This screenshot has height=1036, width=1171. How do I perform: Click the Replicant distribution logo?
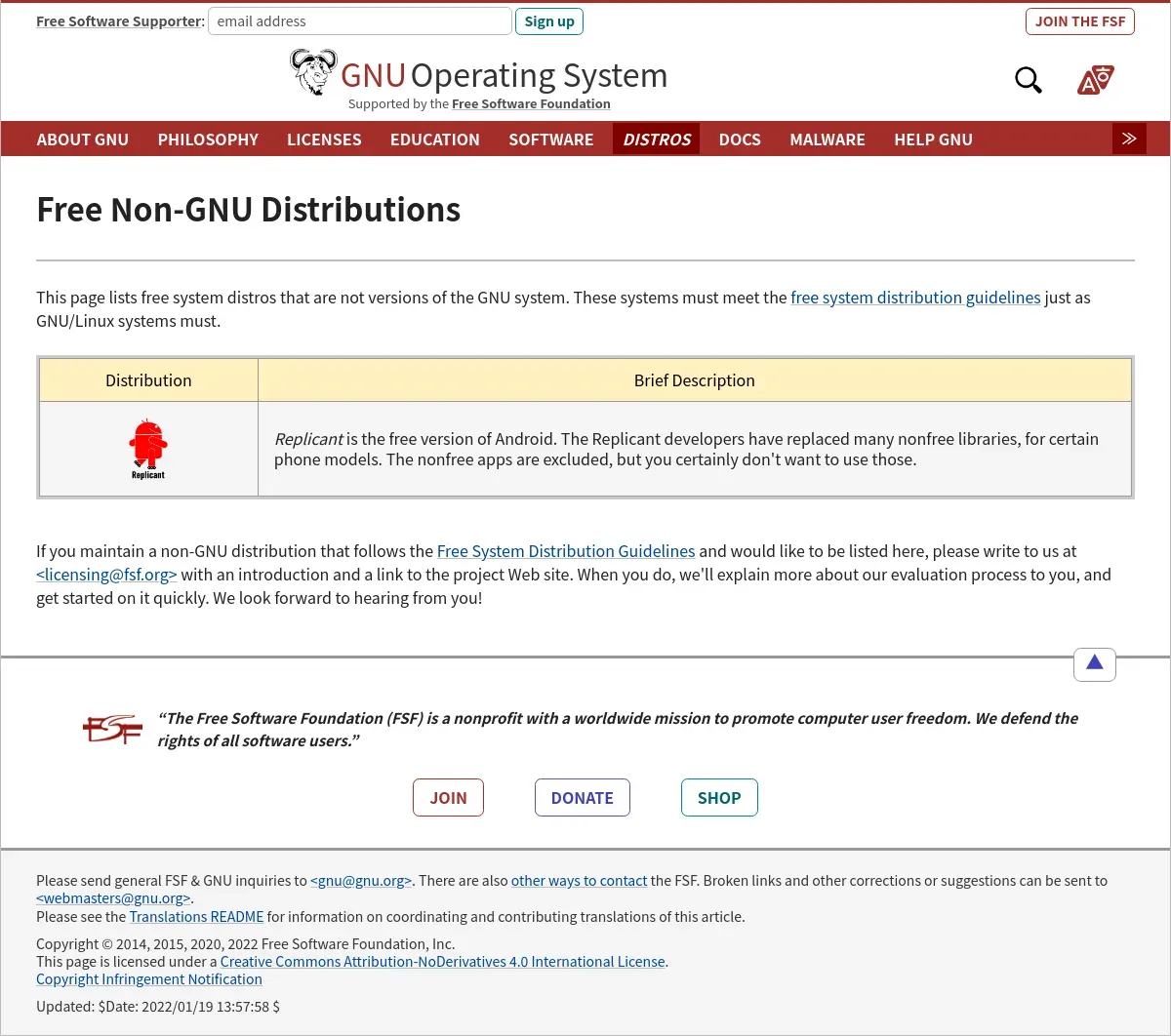(148, 449)
